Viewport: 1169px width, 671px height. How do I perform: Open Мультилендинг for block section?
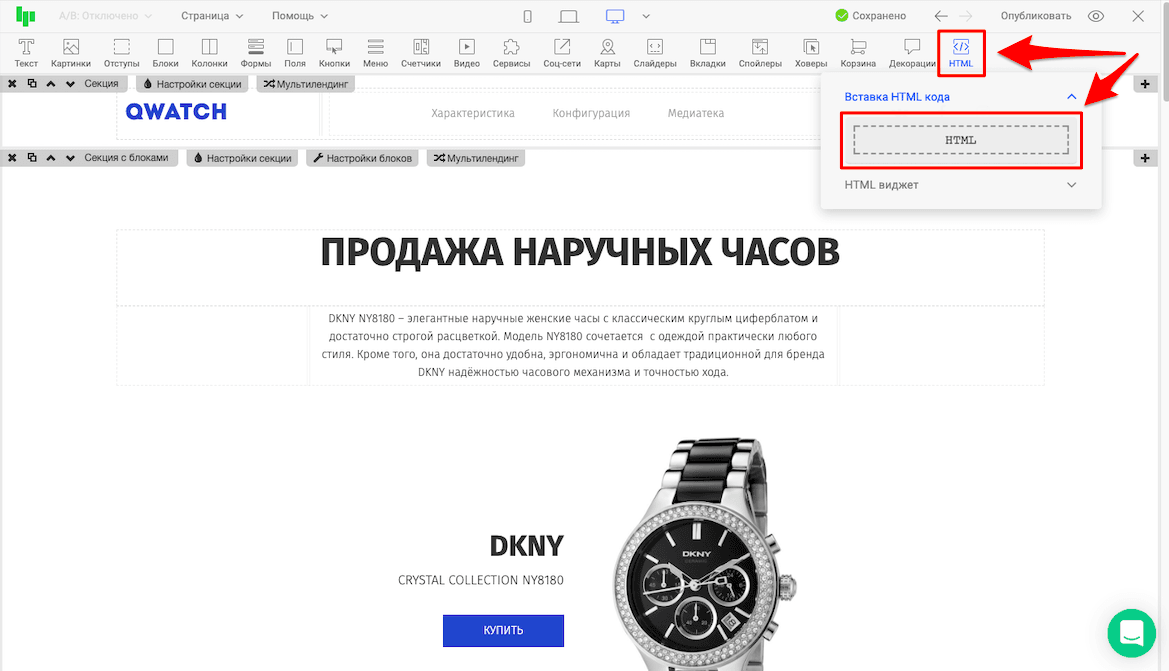tap(476, 158)
